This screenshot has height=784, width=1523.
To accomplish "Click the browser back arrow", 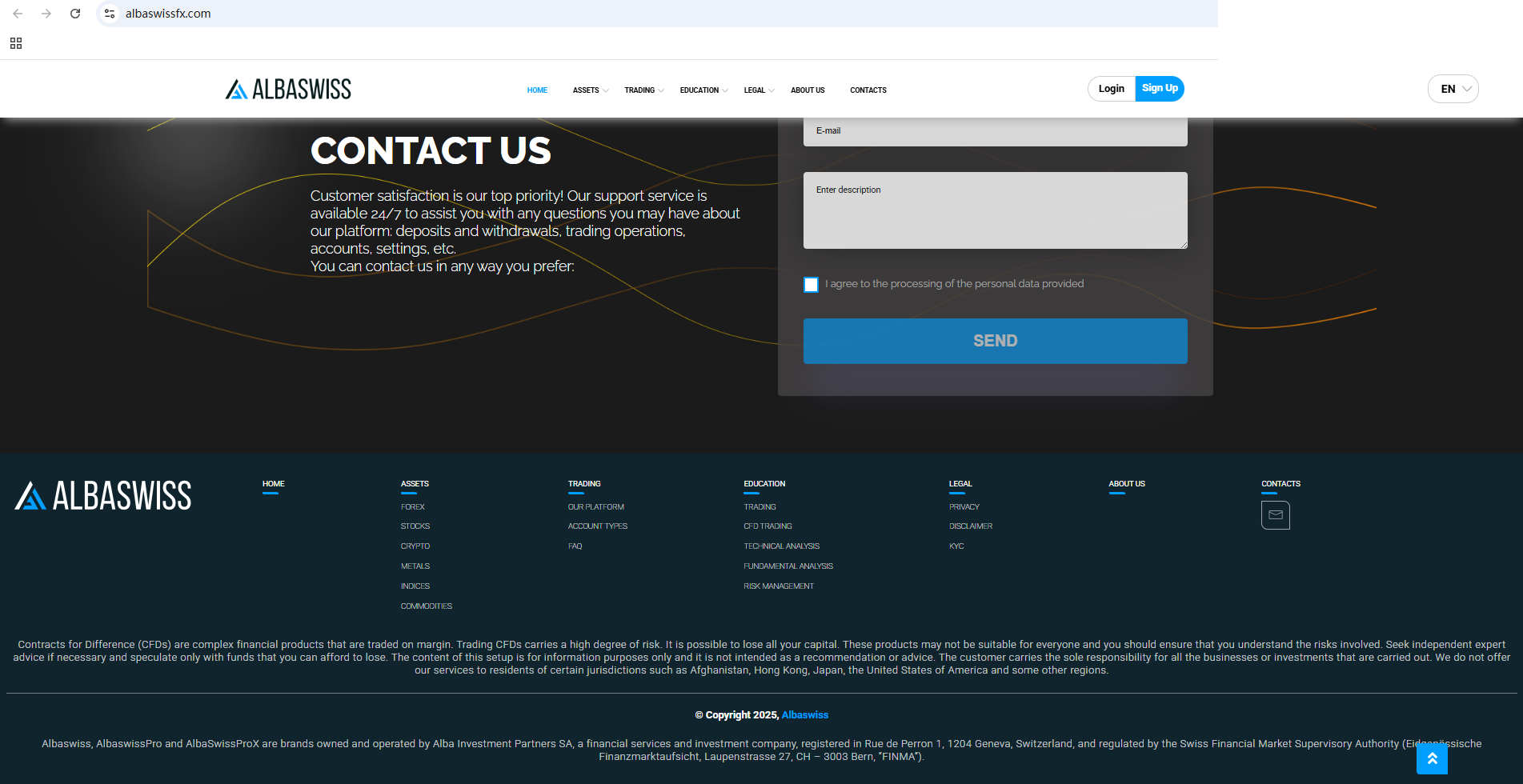I will (18, 14).
